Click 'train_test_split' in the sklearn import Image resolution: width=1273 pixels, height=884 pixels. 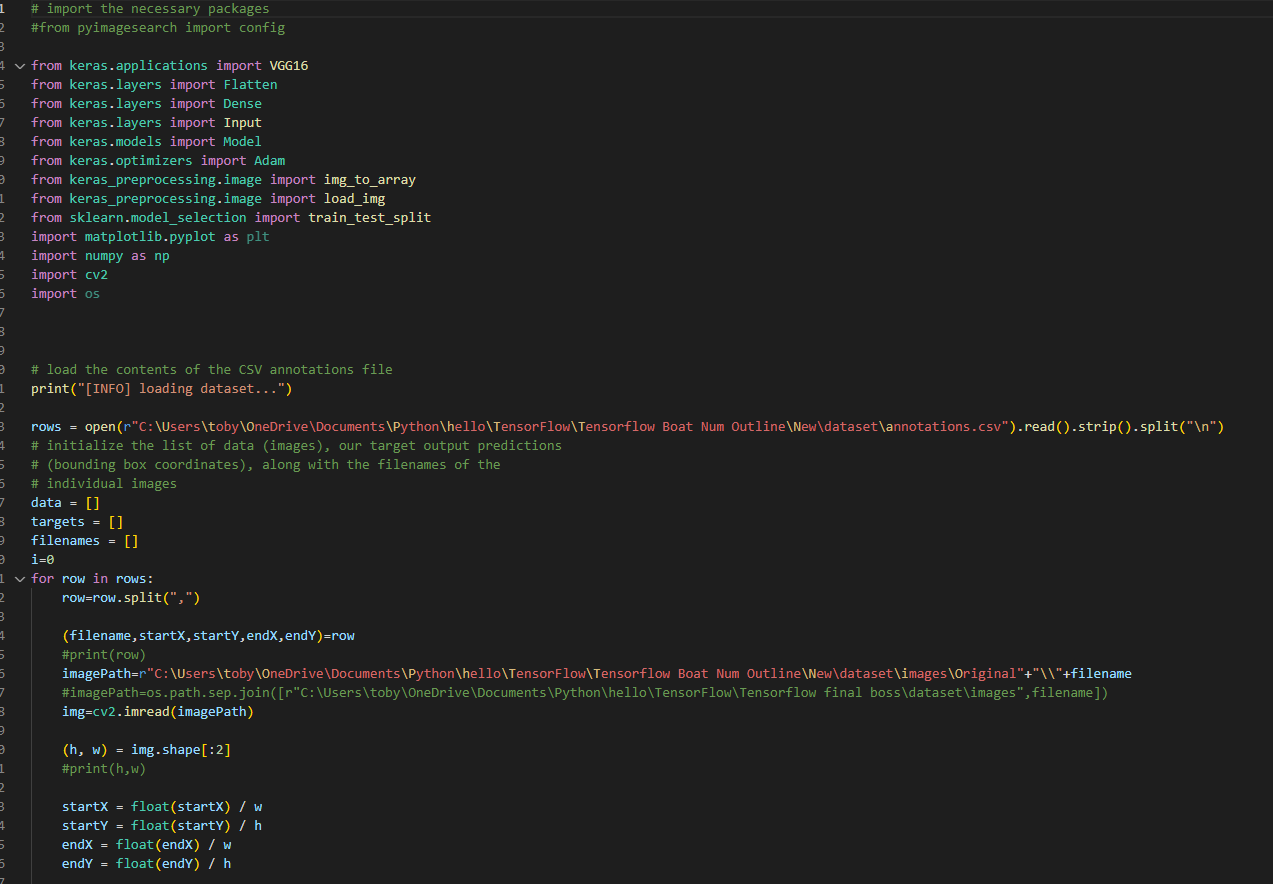click(370, 218)
